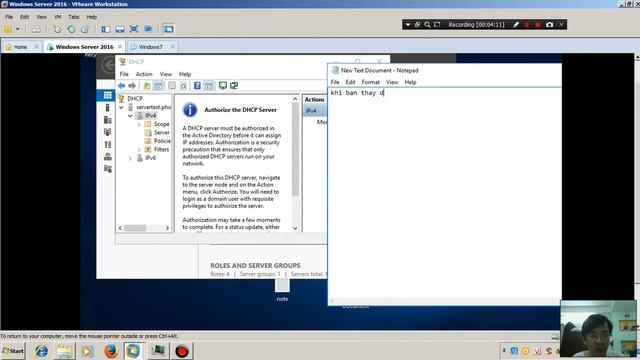Click VMware thumbnail bar icon

coord(120,29)
